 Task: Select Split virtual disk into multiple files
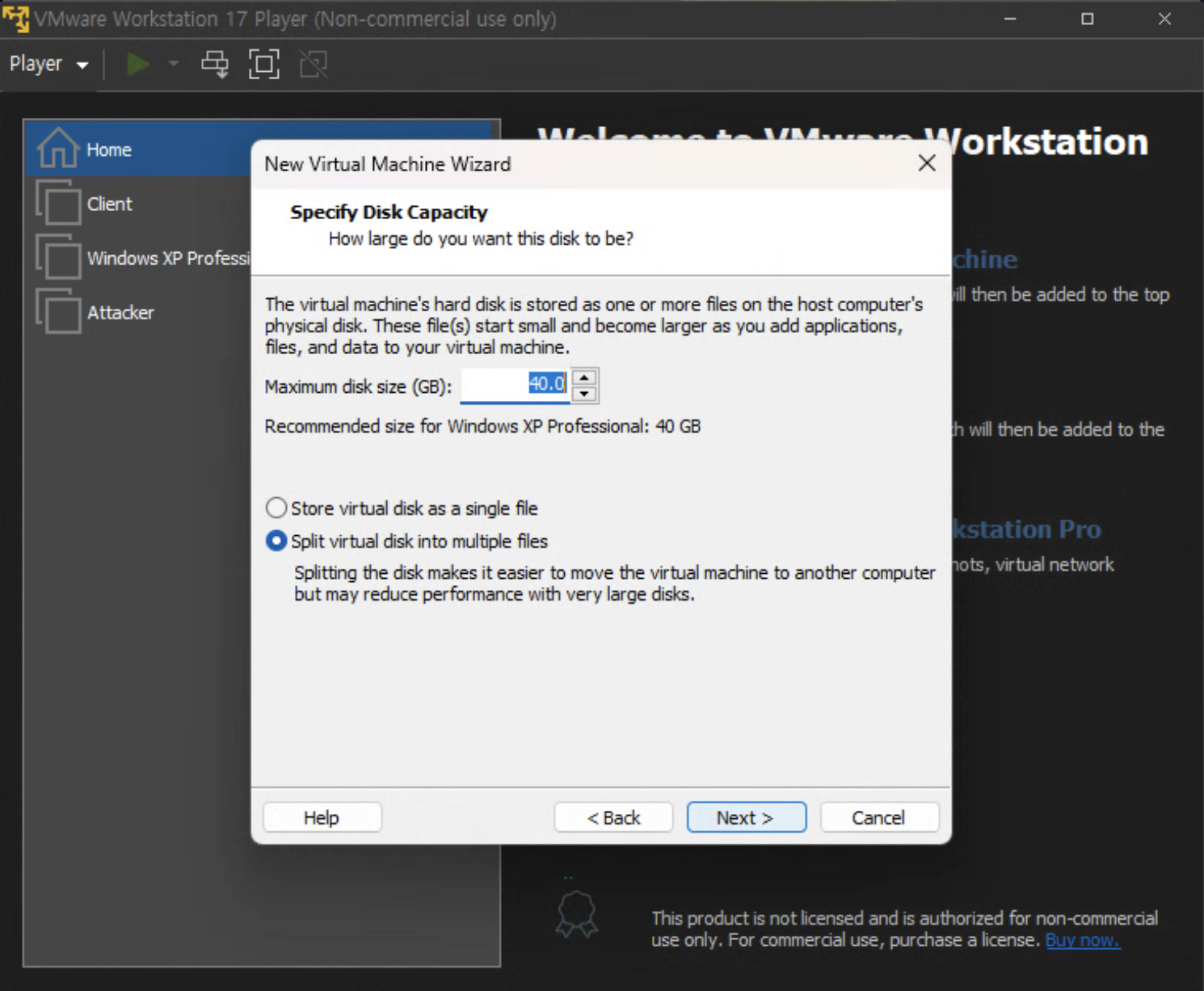pyautogui.click(x=406, y=541)
